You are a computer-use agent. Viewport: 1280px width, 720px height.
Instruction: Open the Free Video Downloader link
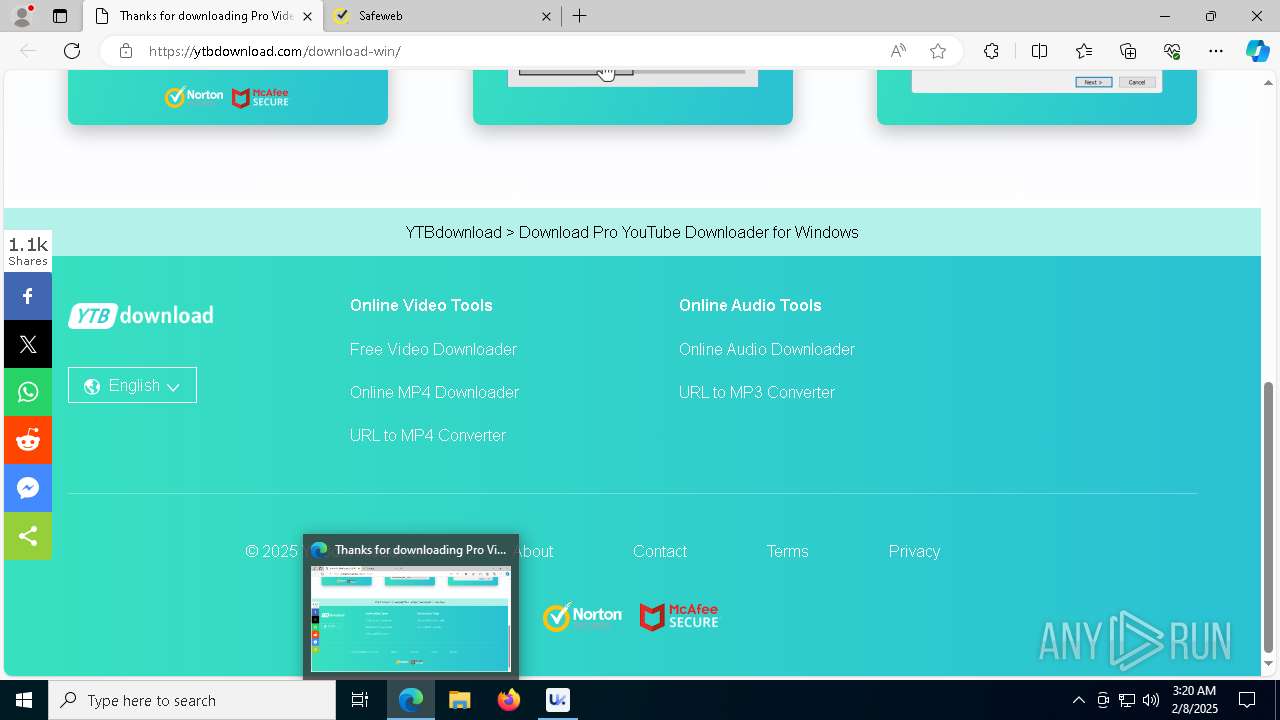tap(433, 349)
